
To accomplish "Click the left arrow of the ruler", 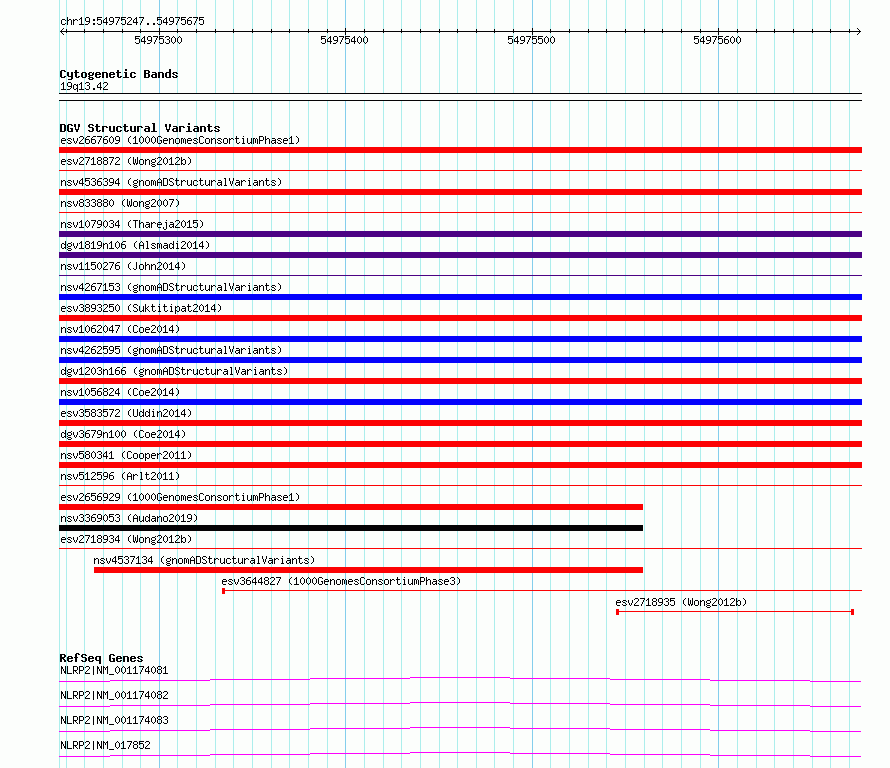I will tap(62, 32).
